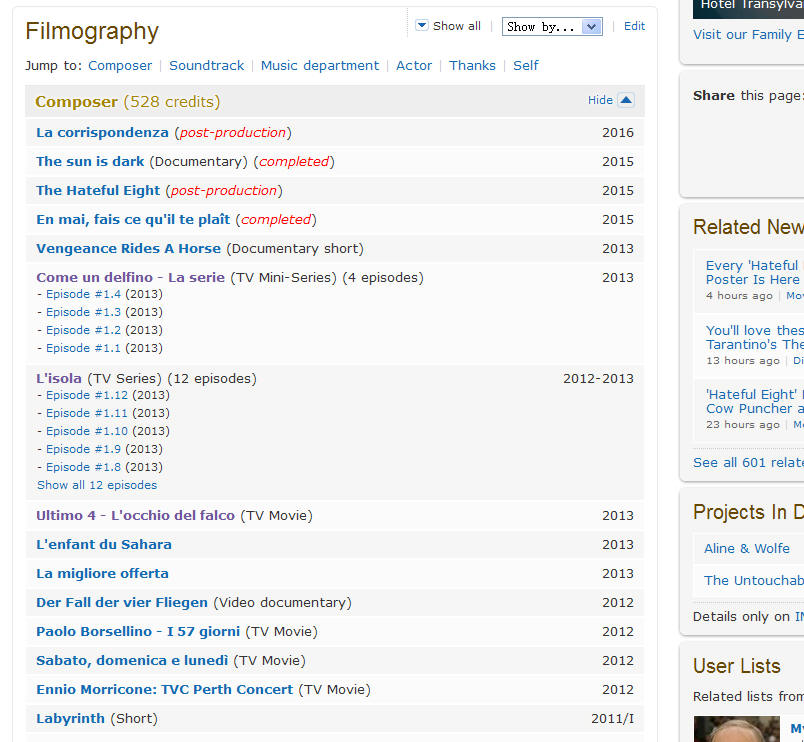Open the La corrispondenza title
Screen dimensions: 804x742
click(x=102, y=133)
